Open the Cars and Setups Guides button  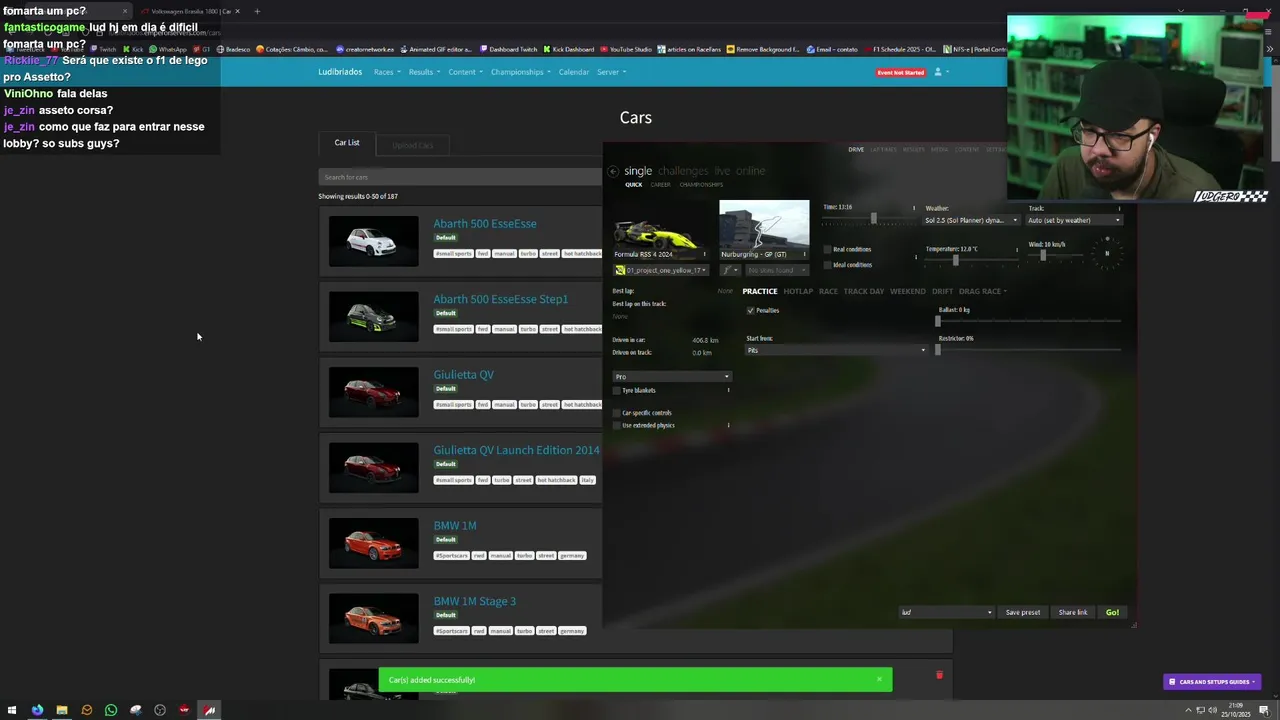[x=1212, y=682]
